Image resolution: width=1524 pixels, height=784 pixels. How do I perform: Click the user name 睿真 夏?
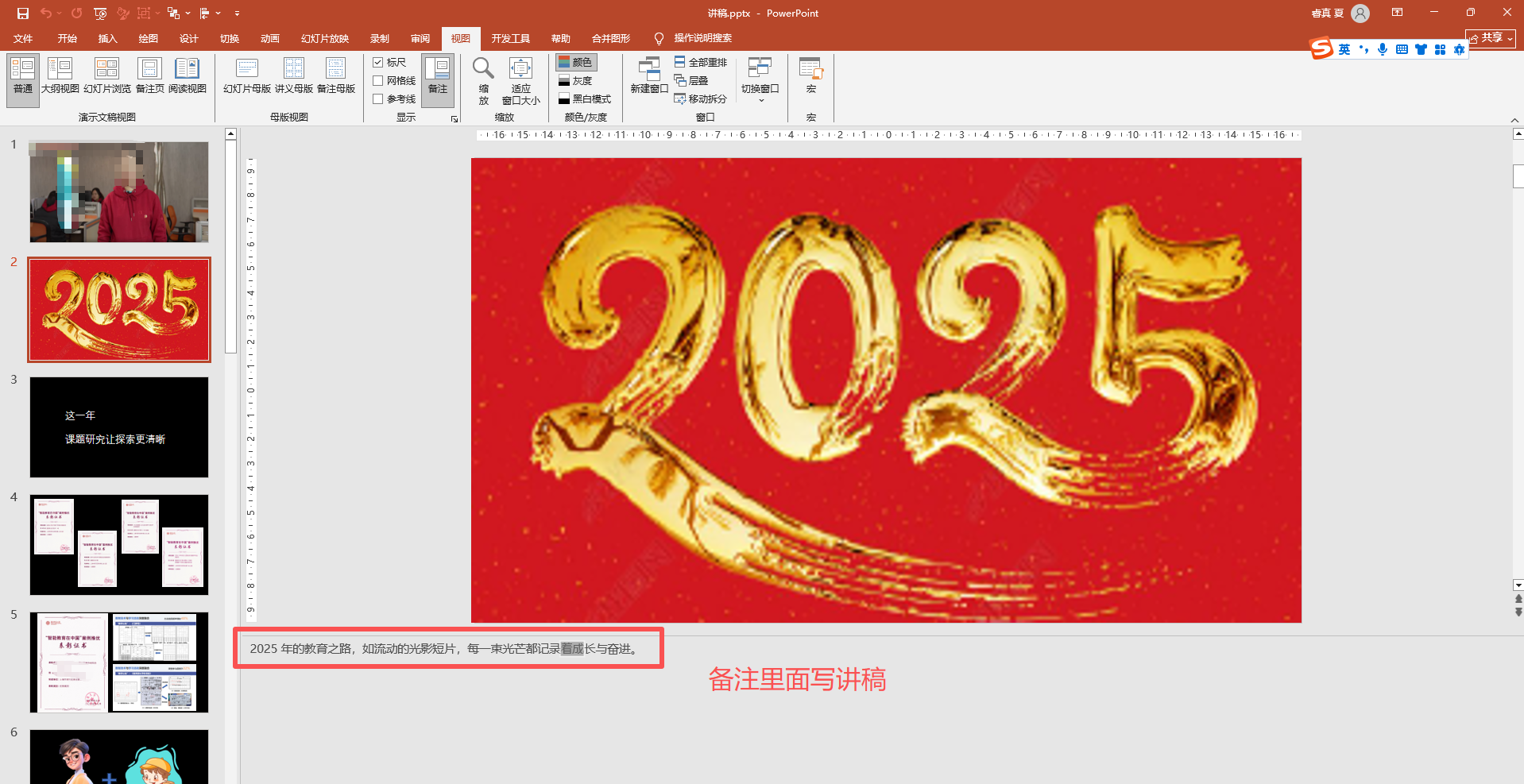click(x=1328, y=14)
